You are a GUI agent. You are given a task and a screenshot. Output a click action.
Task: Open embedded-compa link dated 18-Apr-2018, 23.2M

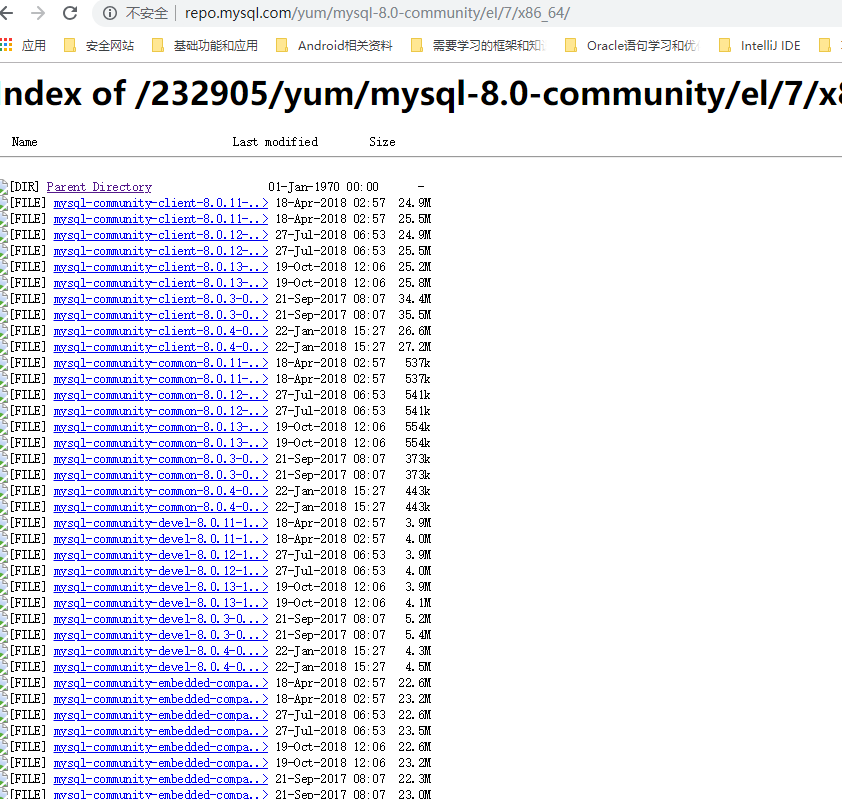point(161,699)
